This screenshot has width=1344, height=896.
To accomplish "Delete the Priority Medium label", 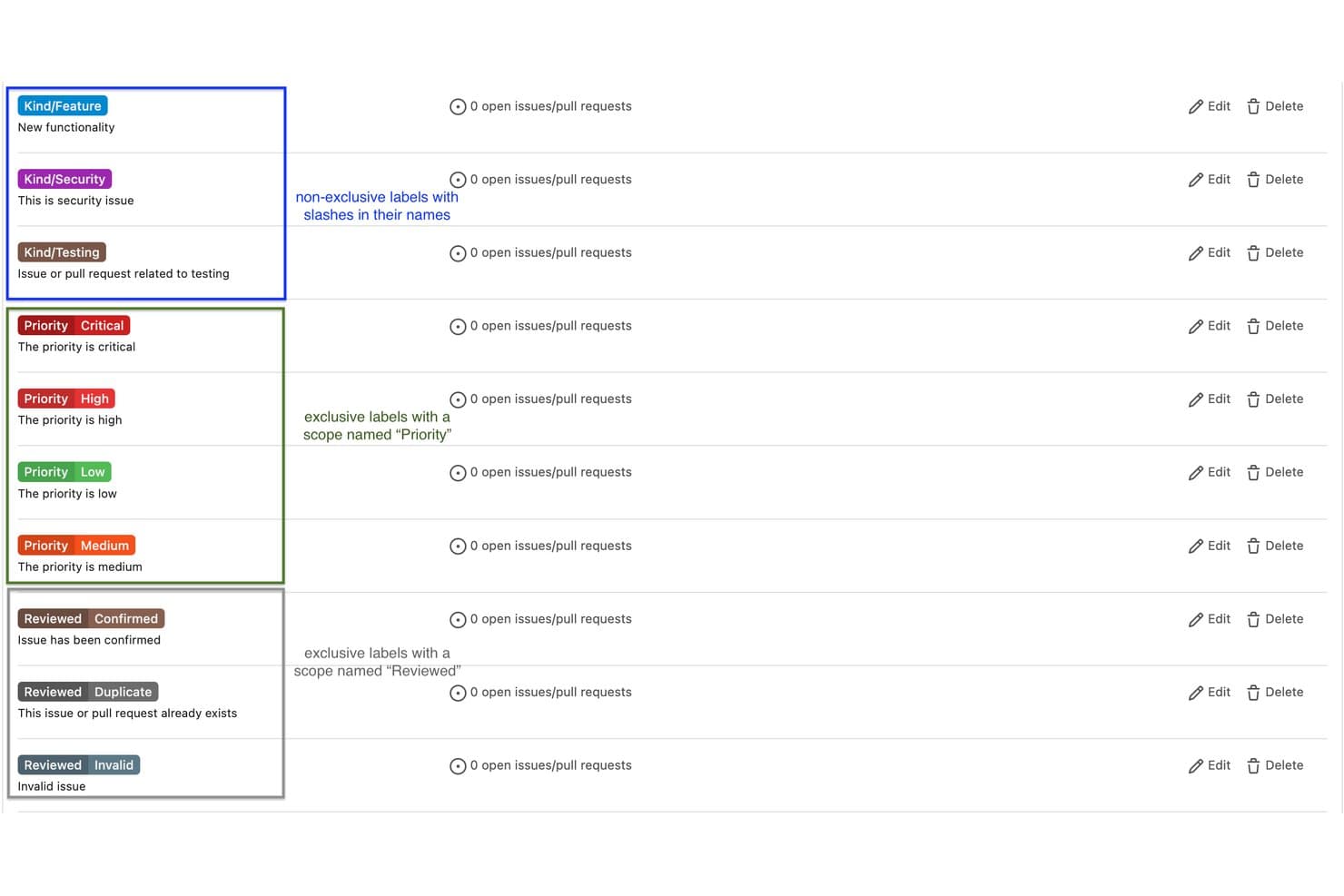I will (1274, 546).
